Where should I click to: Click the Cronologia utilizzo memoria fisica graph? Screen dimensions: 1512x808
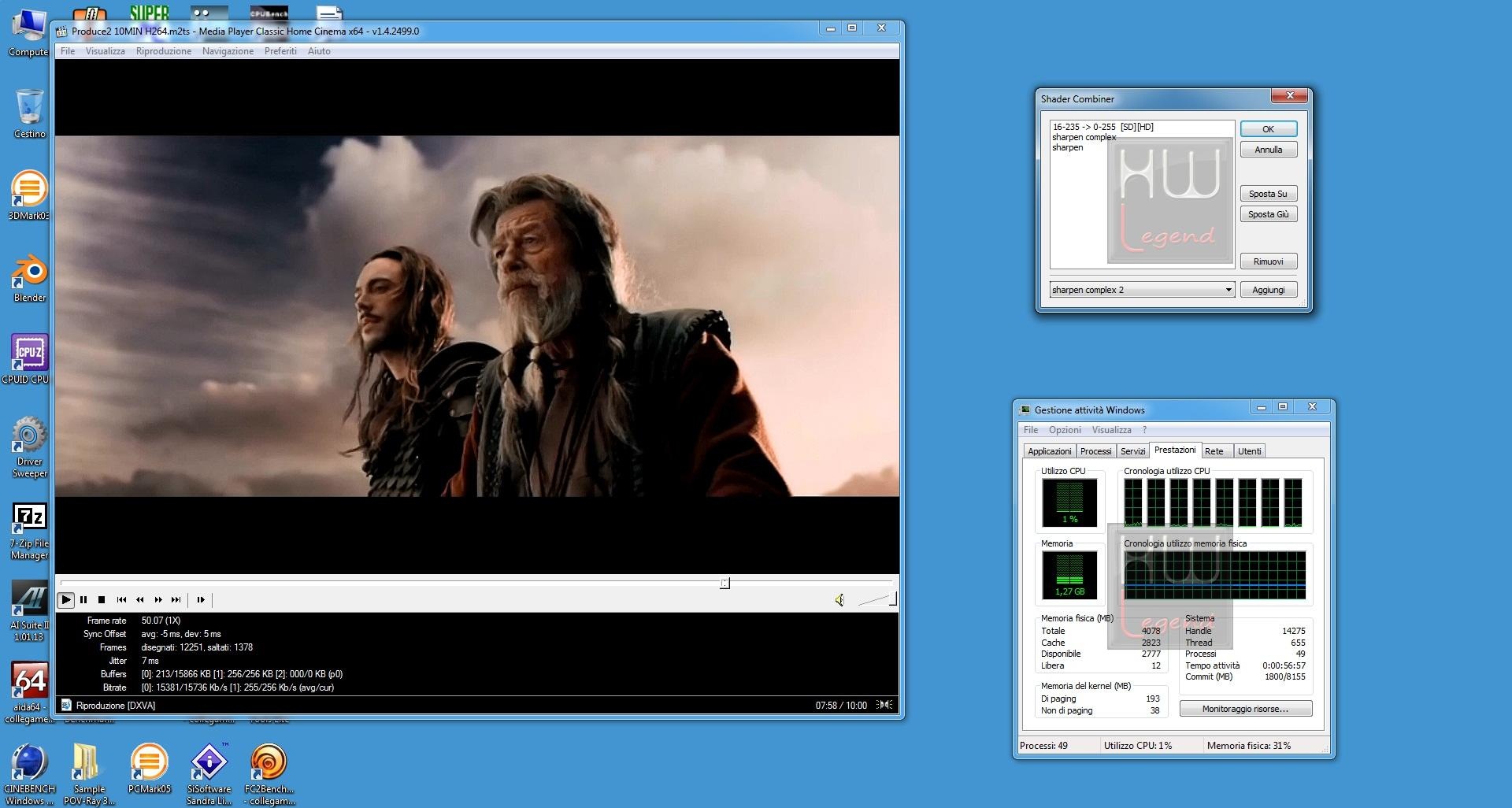click(x=1214, y=575)
